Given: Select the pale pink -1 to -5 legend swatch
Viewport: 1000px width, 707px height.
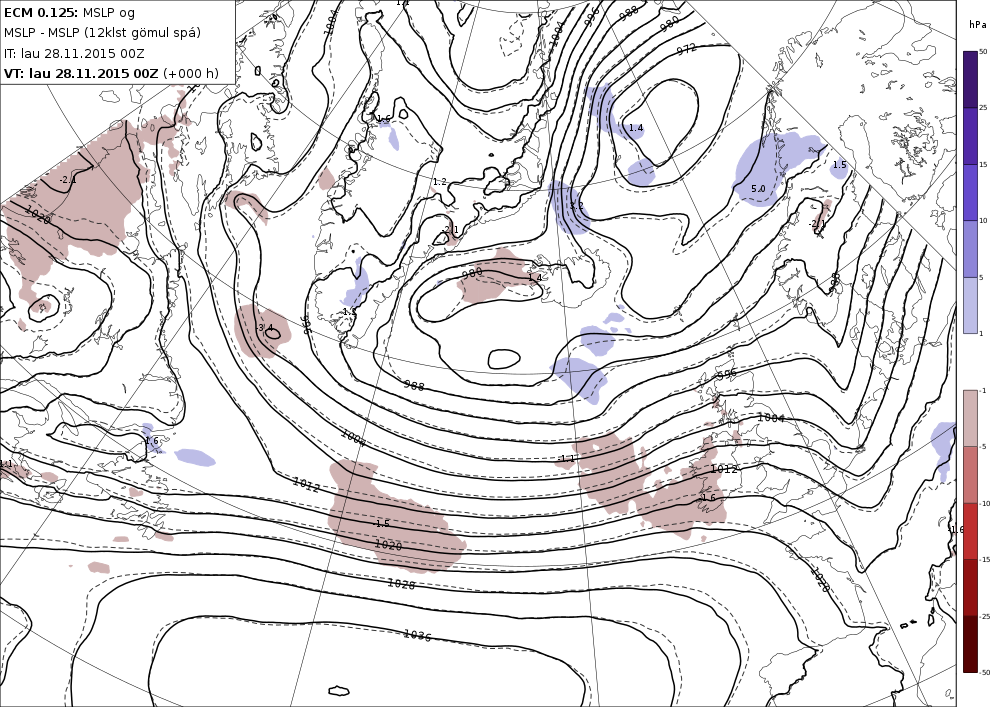Looking at the screenshot, I should (970, 418).
